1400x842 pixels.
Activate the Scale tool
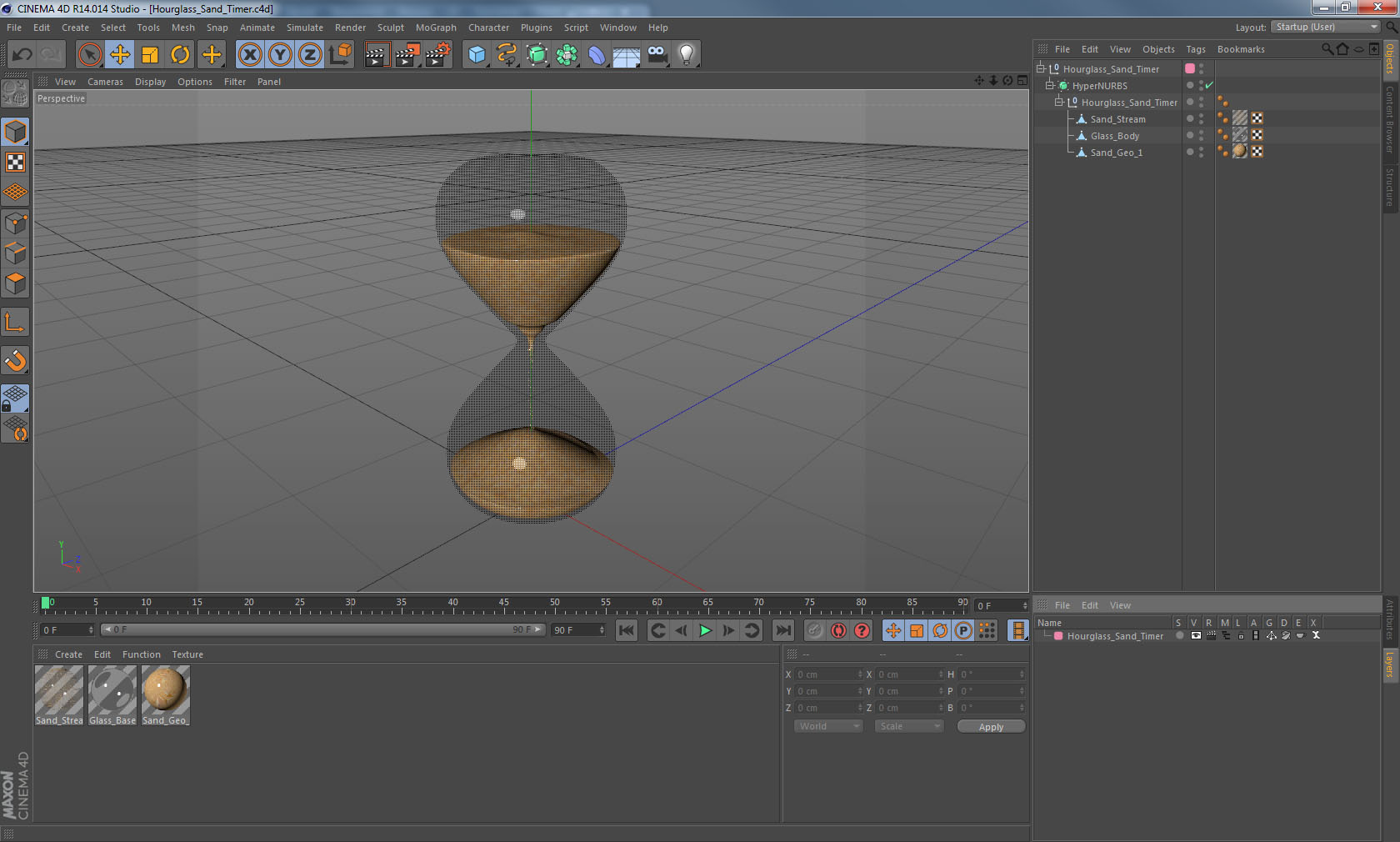click(x=150, y=55)
